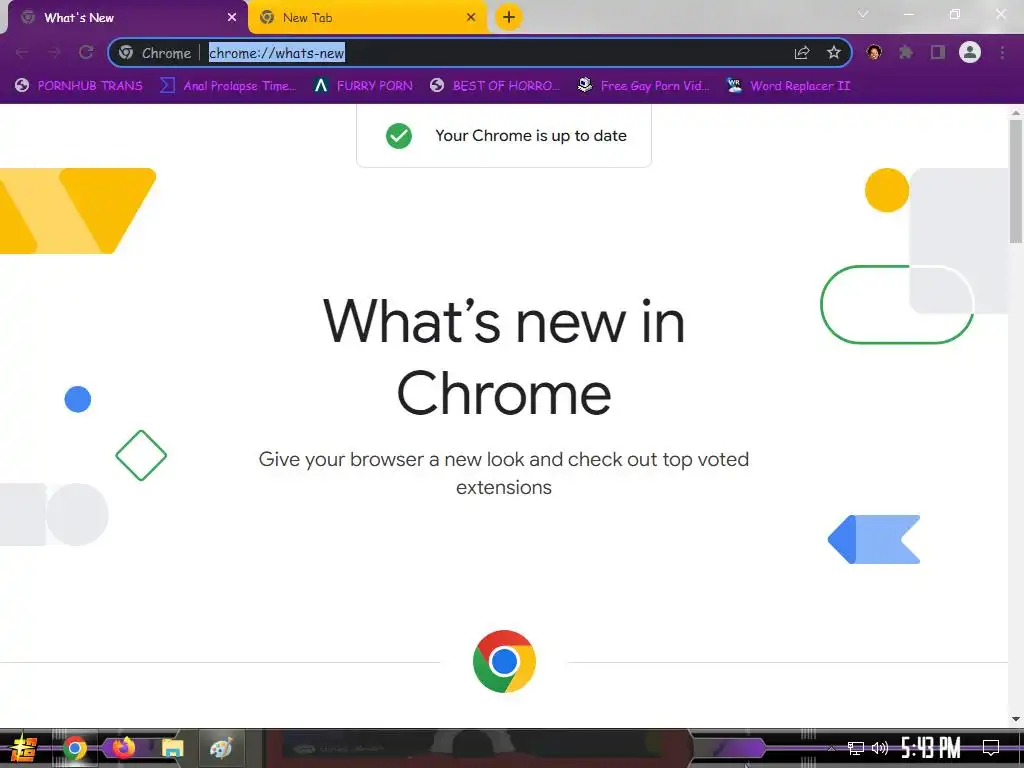Screen dimensions: 1024x768
Task: Reload the current page
Action: point(86,52)
